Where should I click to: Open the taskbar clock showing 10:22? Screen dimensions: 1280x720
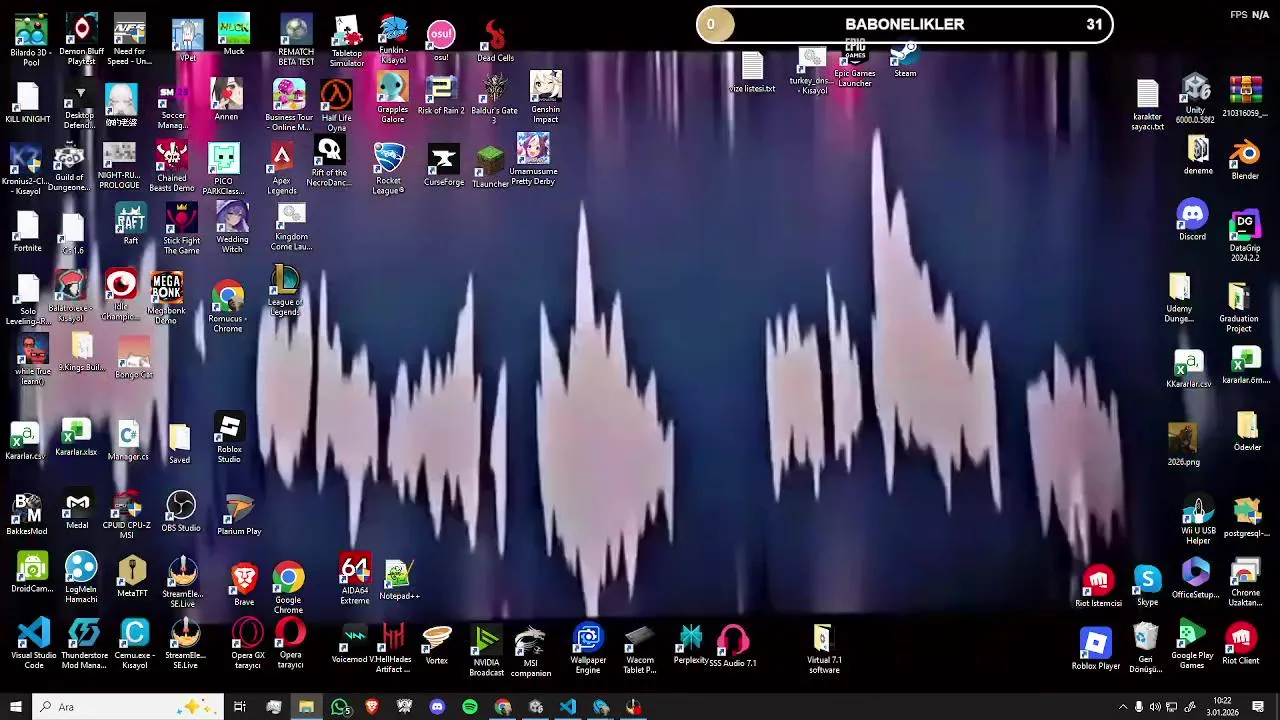pyautogui.click(x=1224, y=707)
